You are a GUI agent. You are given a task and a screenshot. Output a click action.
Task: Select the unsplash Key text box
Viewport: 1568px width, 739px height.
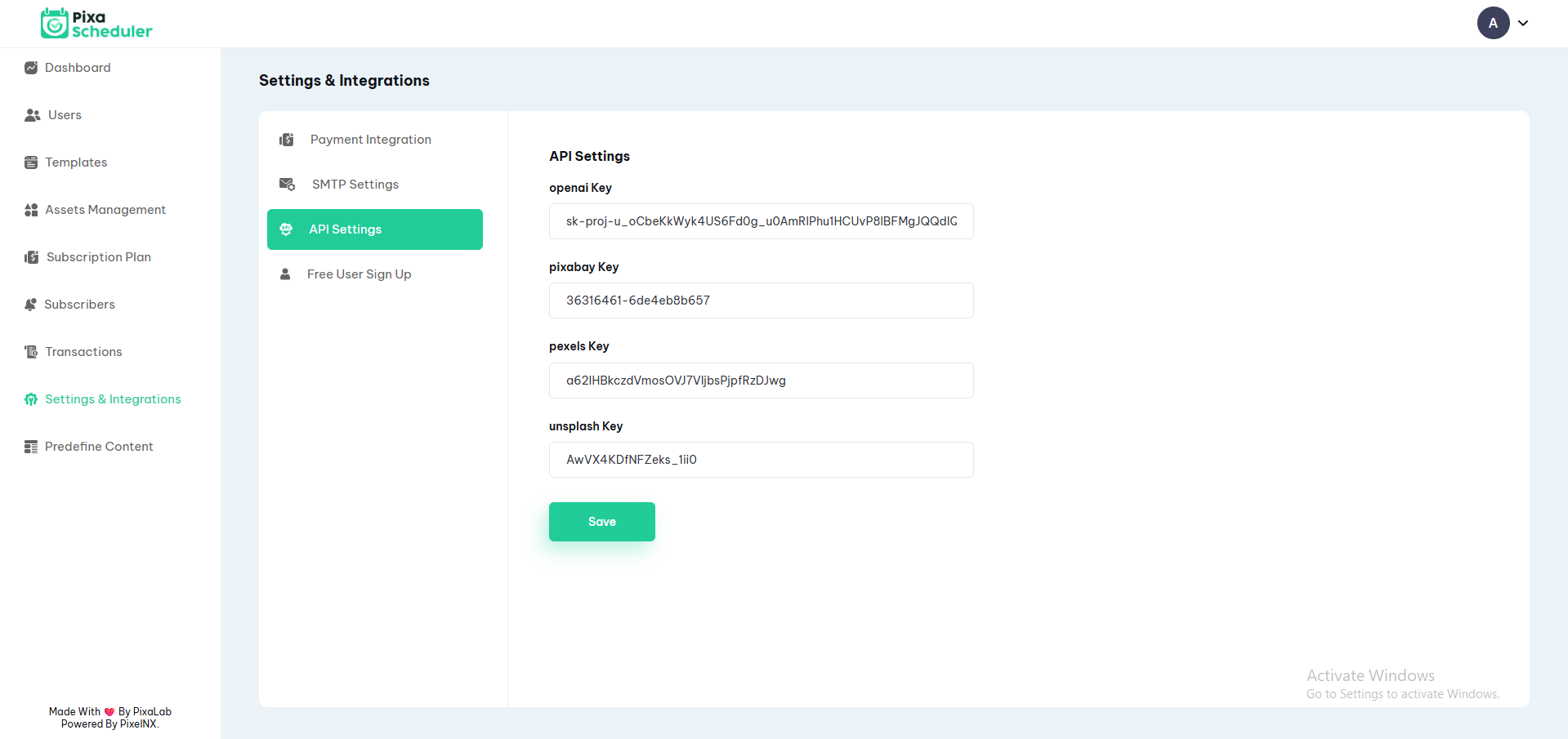click(761, 460)
